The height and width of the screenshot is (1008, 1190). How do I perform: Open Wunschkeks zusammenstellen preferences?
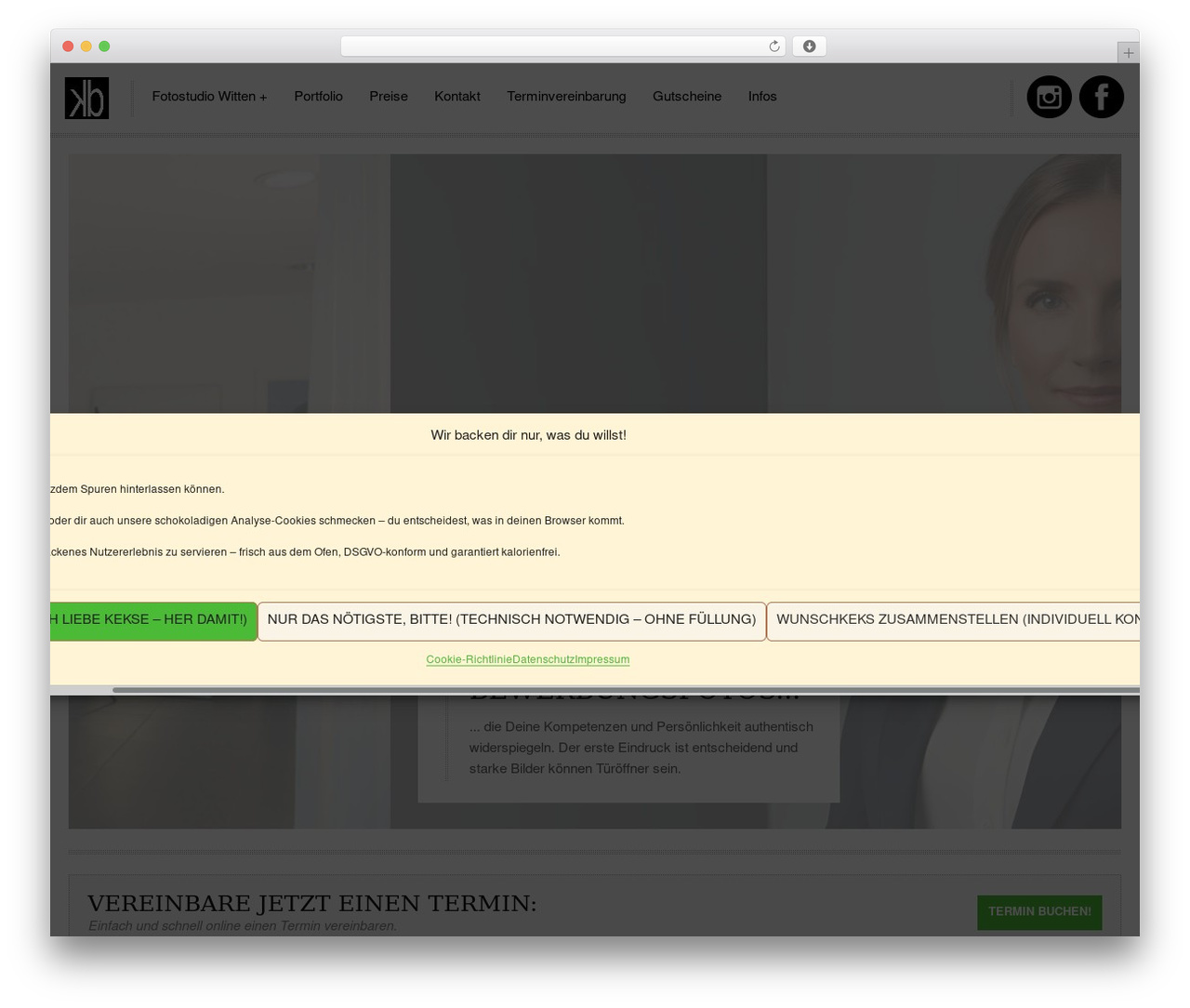953,621
